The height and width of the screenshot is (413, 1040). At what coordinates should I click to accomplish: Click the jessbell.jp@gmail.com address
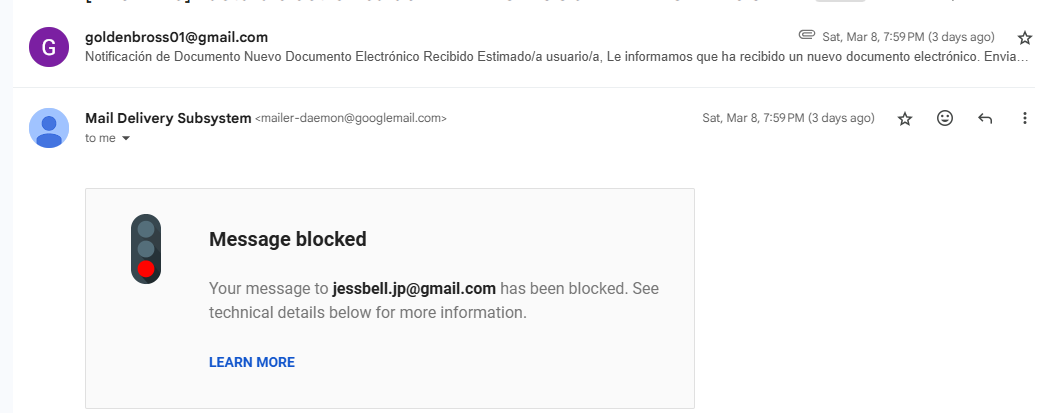coord(414,288)
